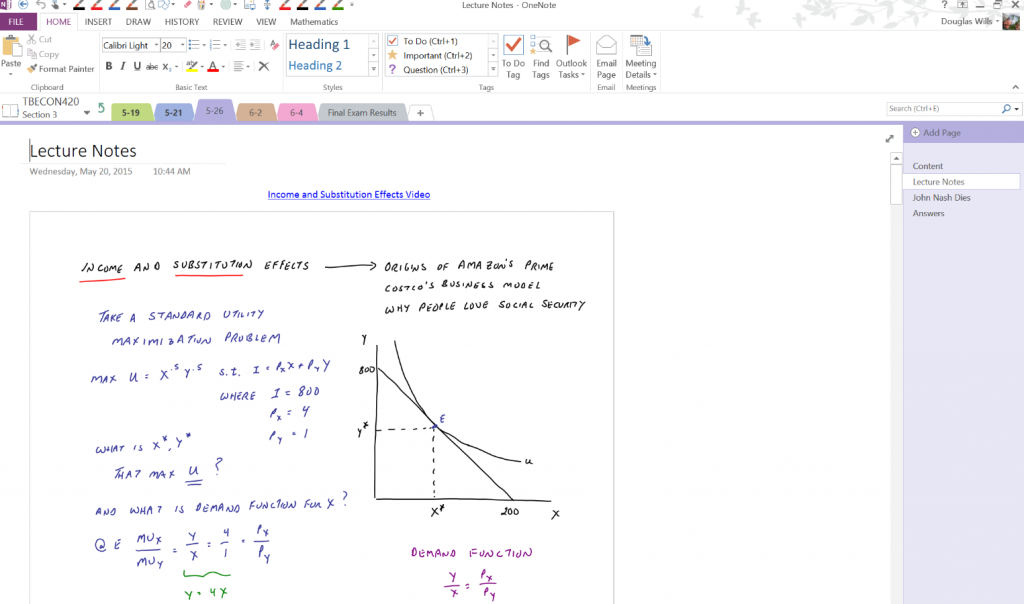
Task: Open the font size dropdown
Action: point(180,45)
